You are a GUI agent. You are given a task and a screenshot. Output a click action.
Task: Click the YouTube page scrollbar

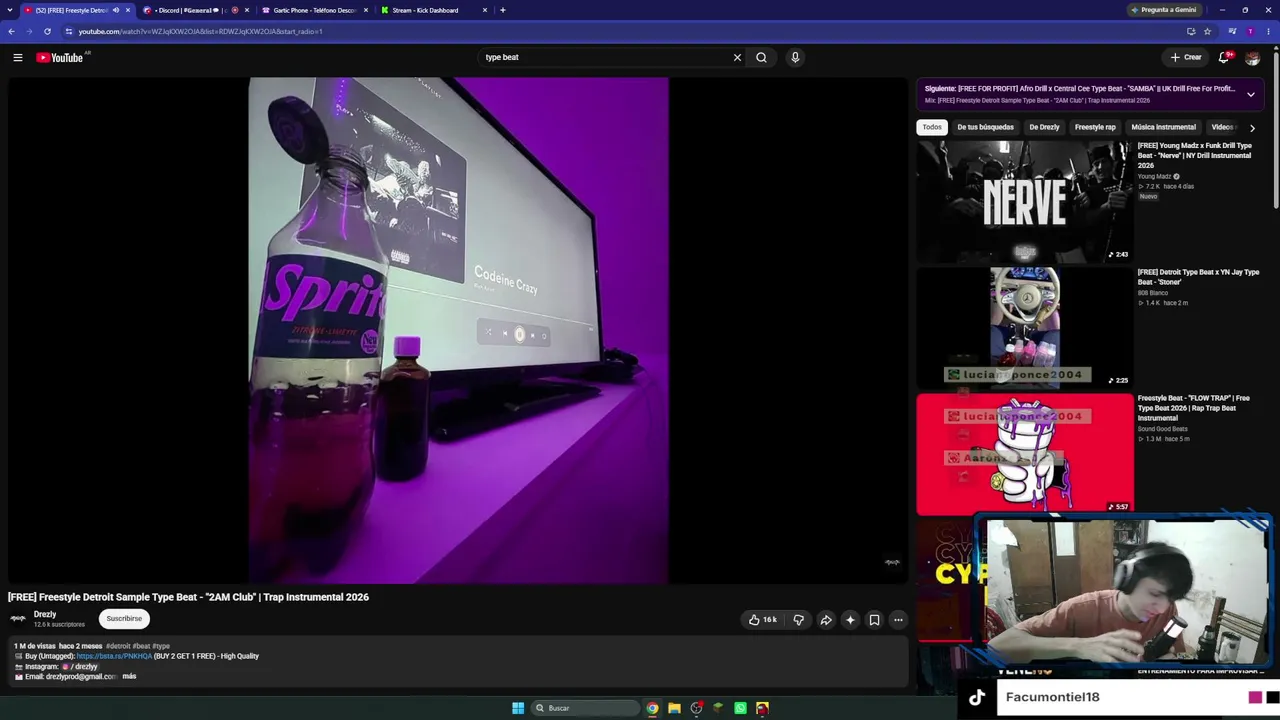1276,130
